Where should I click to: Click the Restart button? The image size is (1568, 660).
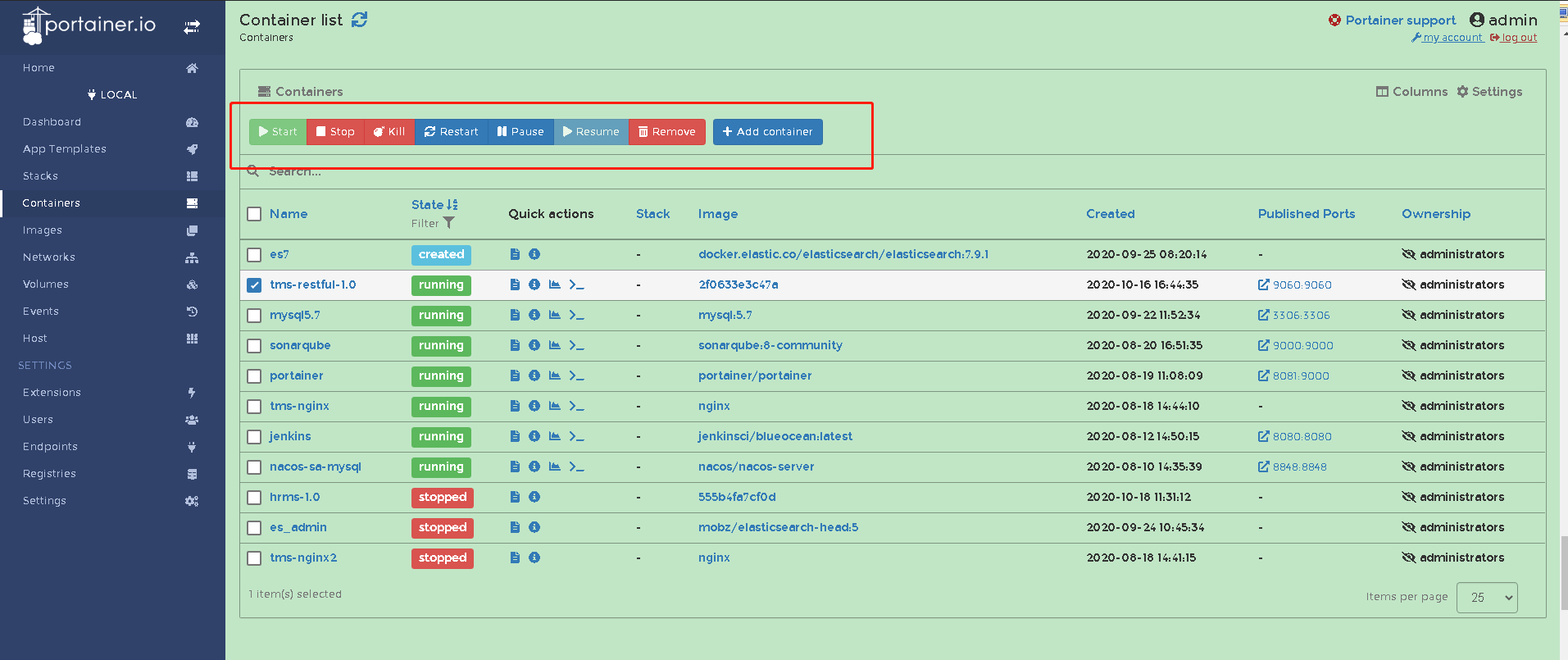coord(451,132)
